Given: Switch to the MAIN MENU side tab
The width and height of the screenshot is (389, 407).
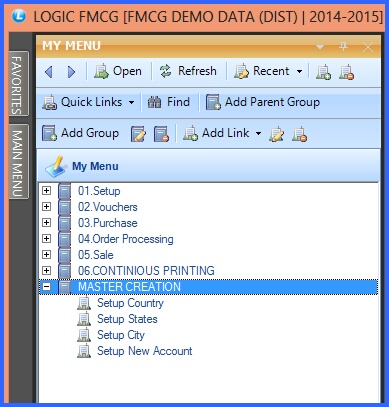Looking at the screenshot, I should point(18,162).
